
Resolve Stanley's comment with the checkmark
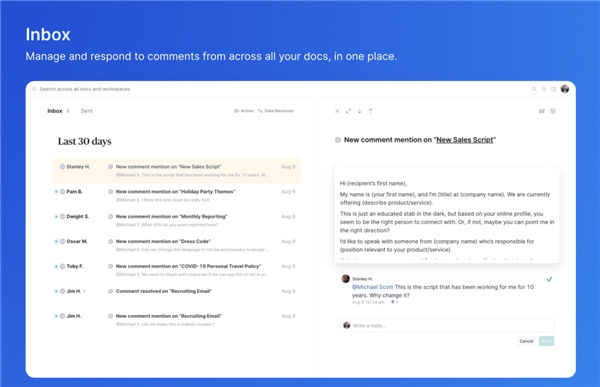click(x=549, y=279)
